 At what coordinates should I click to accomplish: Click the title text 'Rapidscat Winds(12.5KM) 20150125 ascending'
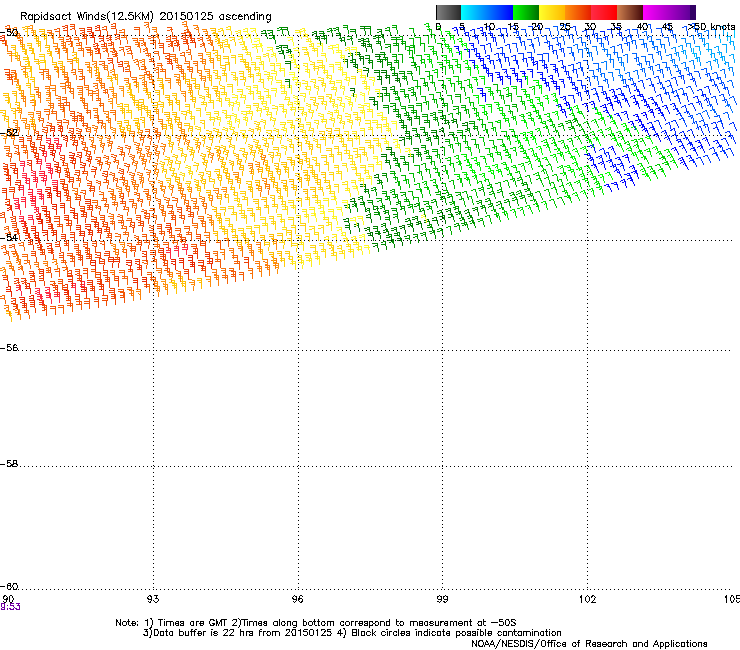[x=146, y=17]
